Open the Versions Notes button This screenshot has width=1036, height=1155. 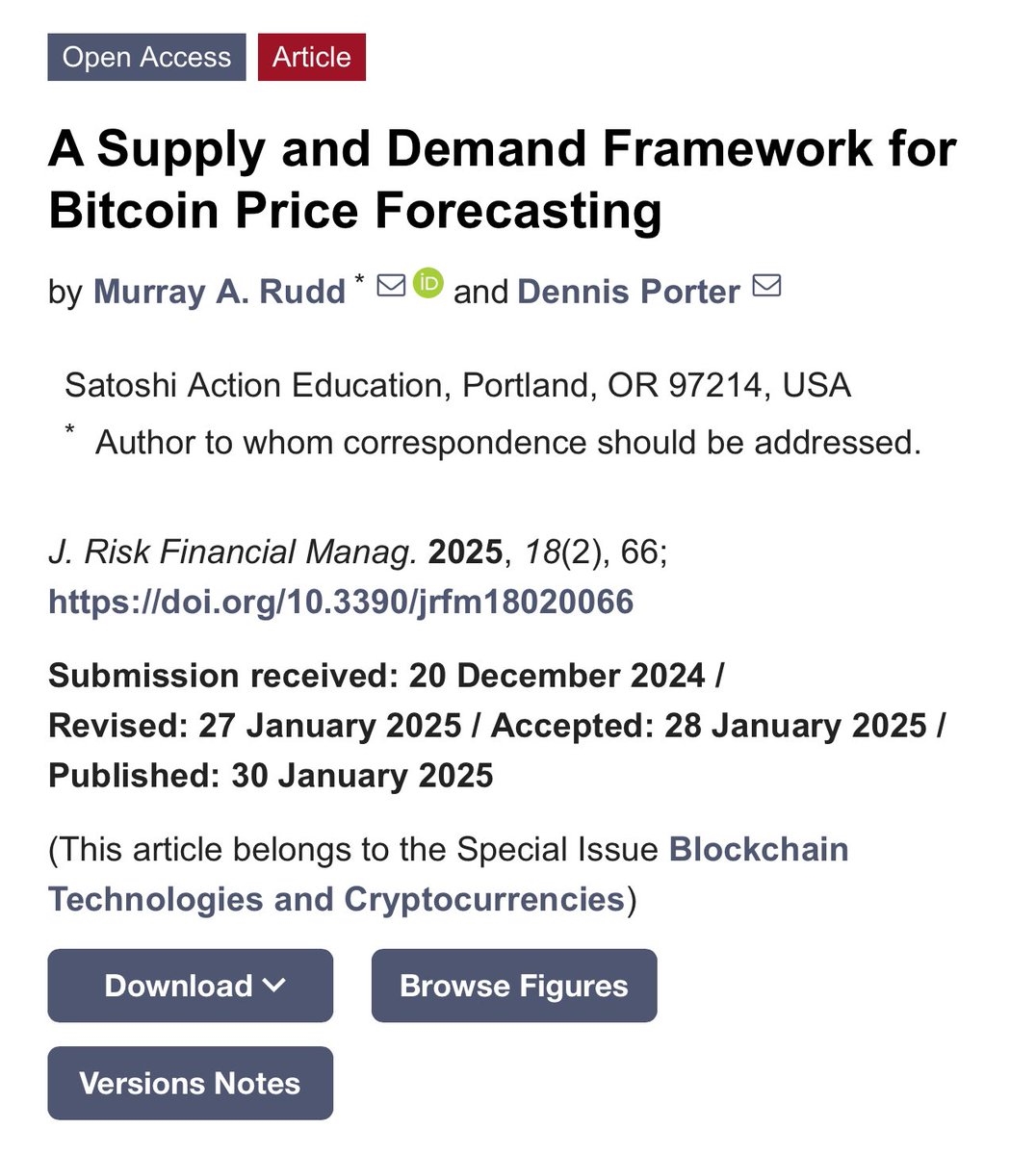point(190,1083)
